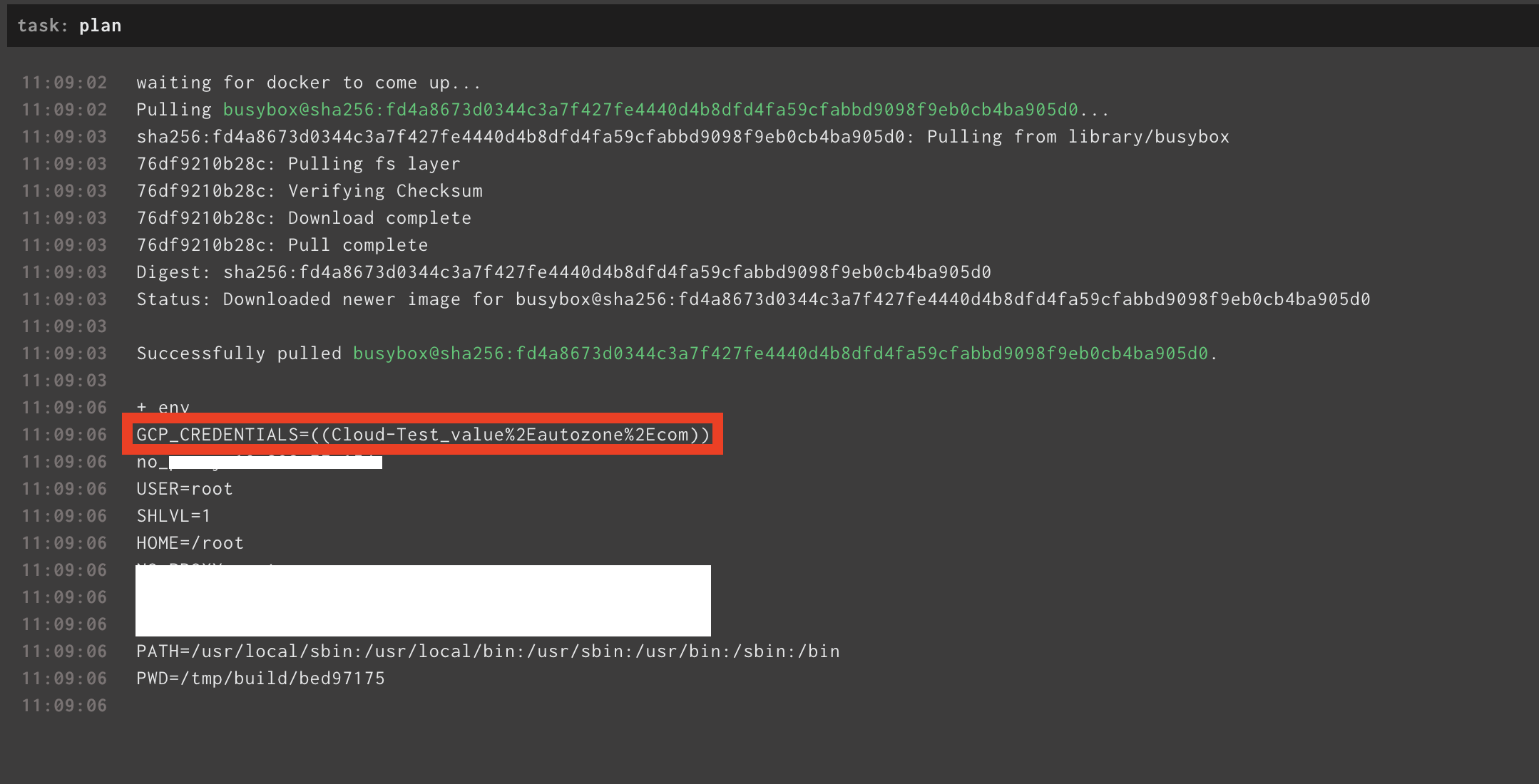Click the "Download complete" line

coord(303,217)
